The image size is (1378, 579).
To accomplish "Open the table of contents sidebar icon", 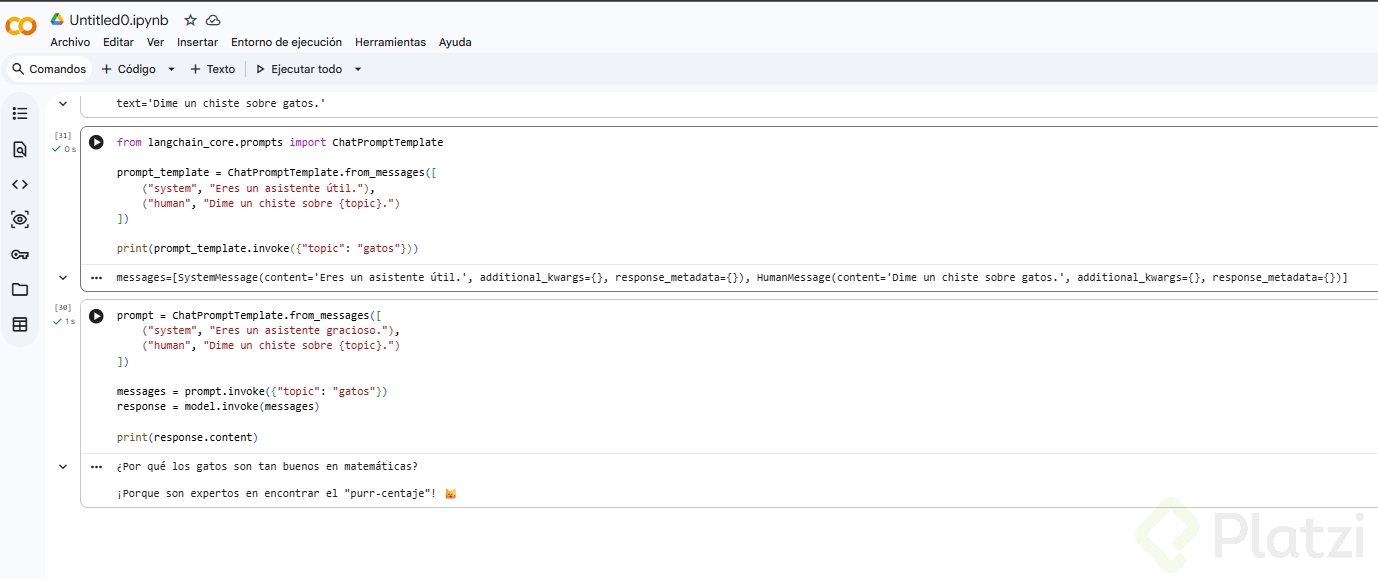I will pyautogui.click(x=20, y=114).
